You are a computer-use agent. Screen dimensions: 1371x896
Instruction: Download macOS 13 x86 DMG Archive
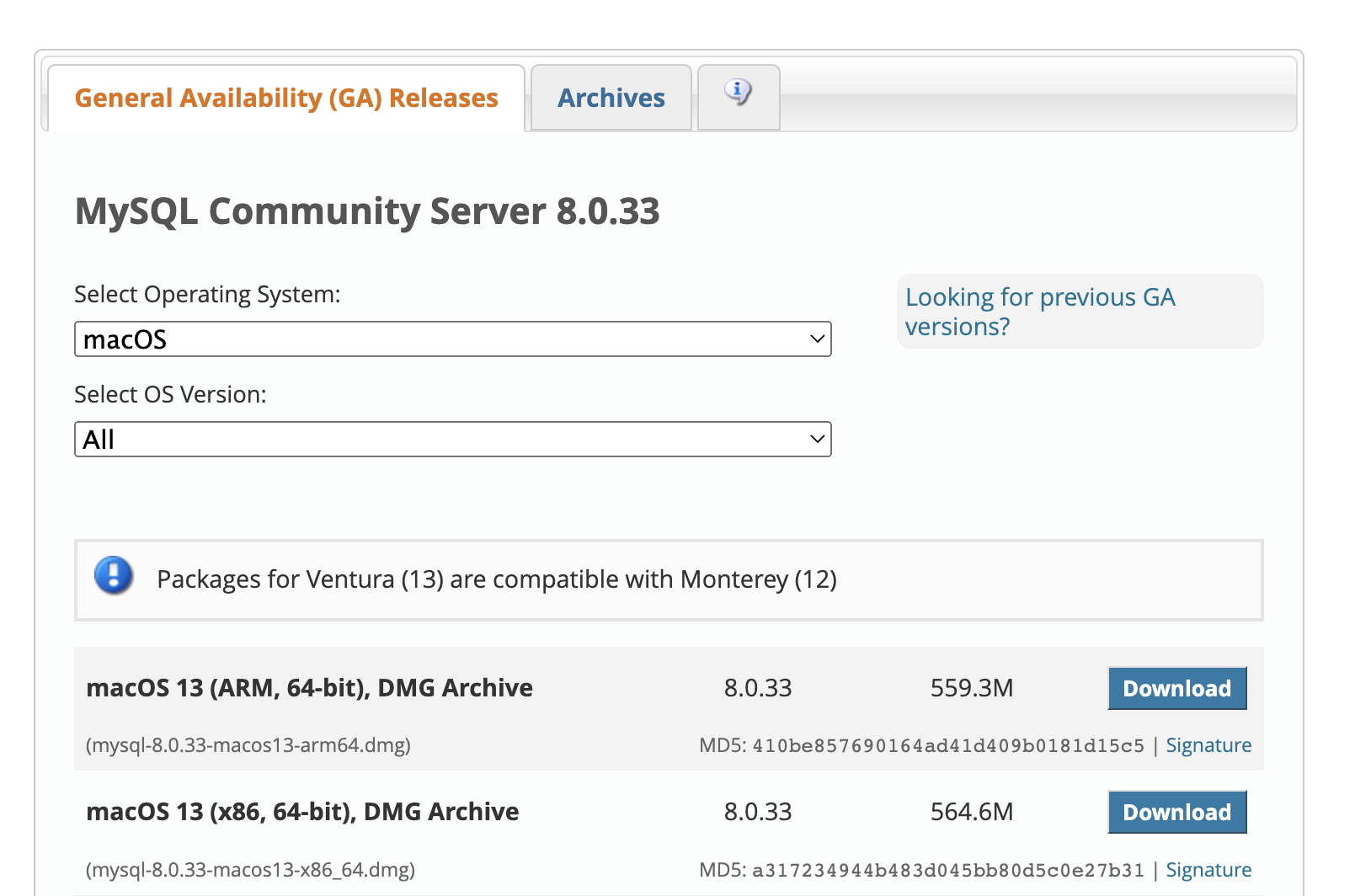click(x=1177, y=812)
